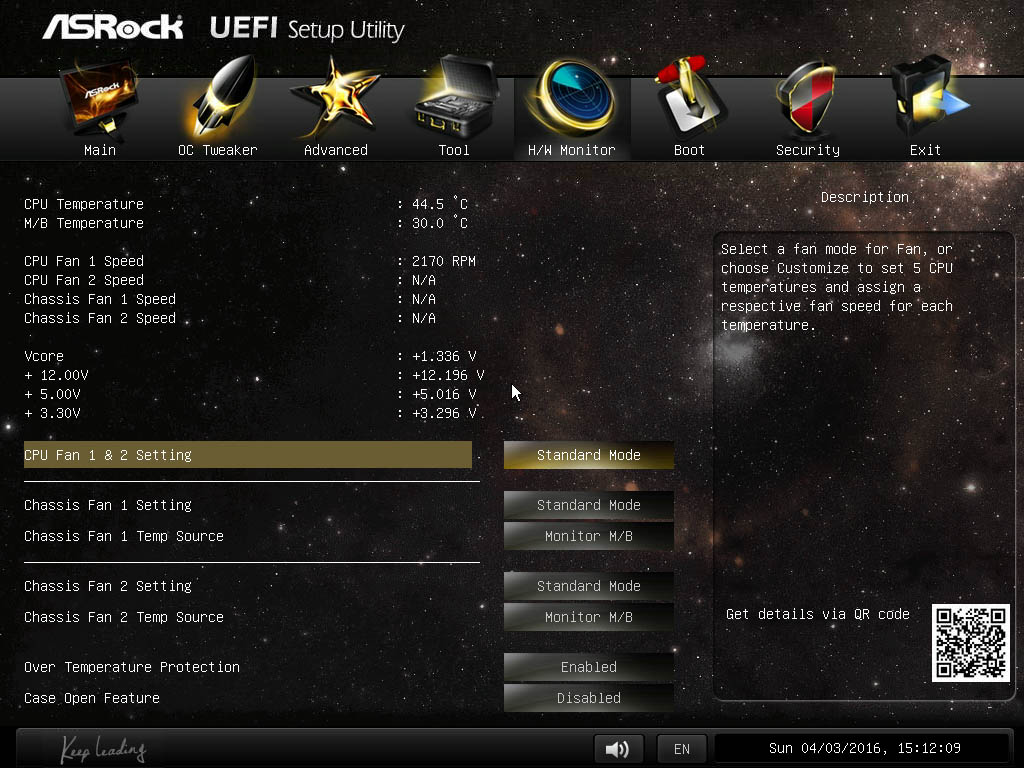
Task: Select the OC Tweaker rocket icon
Action: (219, 97)
